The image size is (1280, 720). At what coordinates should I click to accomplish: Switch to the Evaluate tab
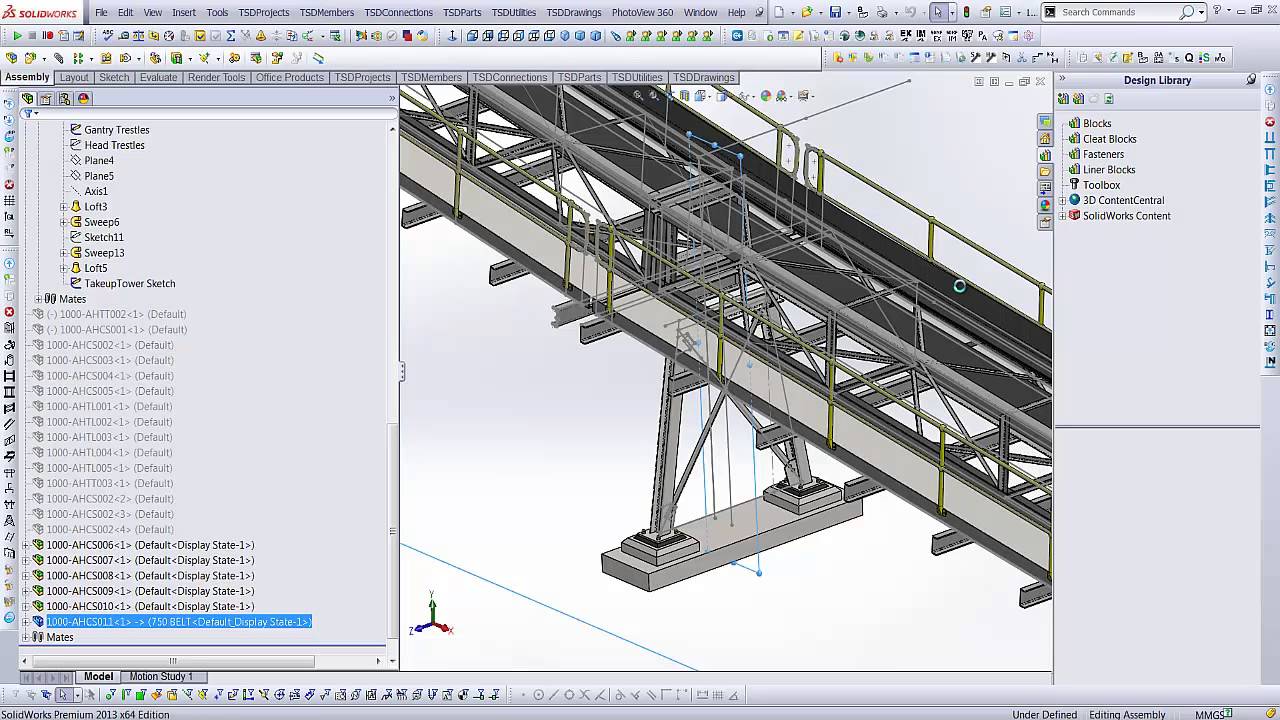(158, 77)
